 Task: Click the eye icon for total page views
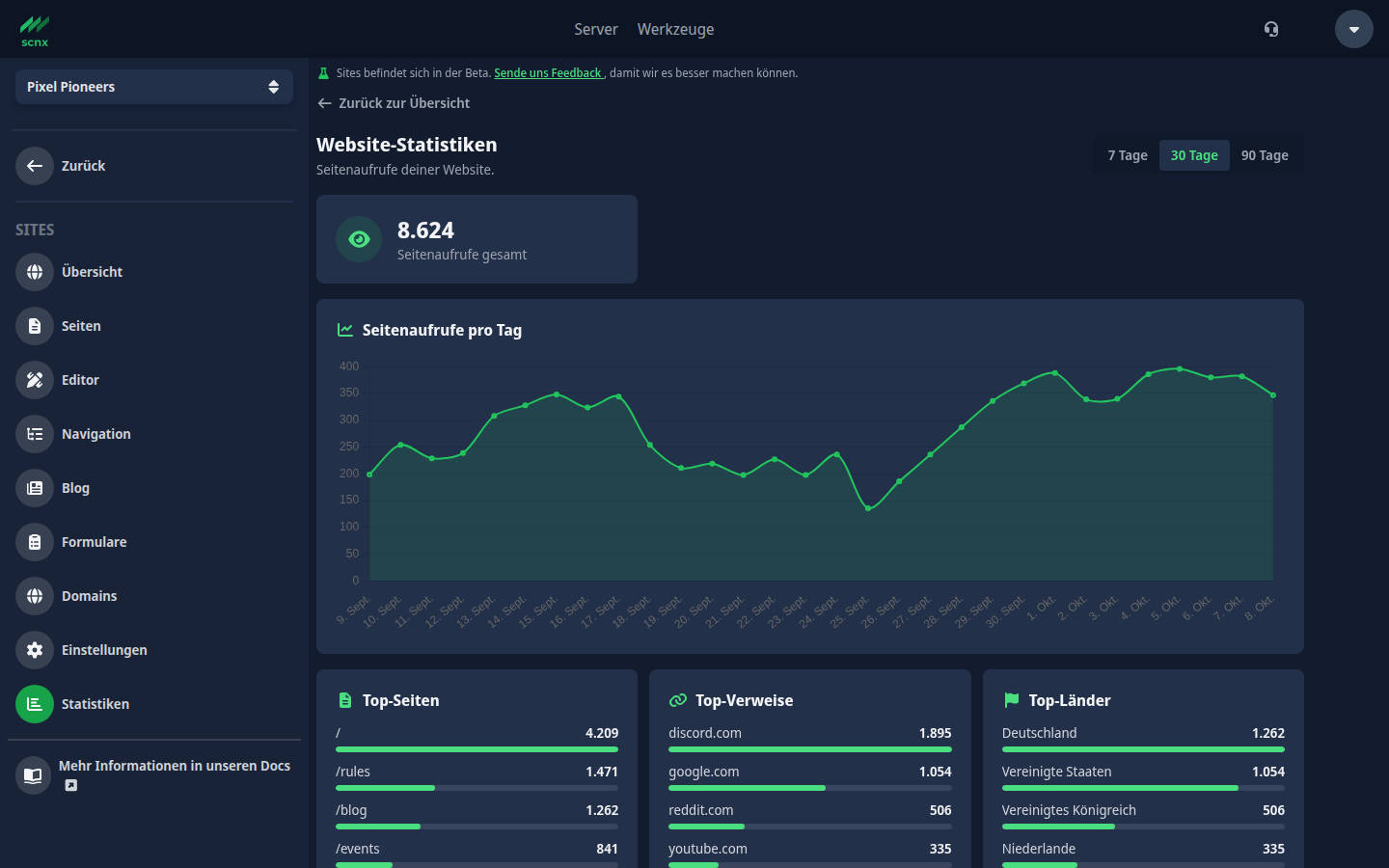point(359,239)
